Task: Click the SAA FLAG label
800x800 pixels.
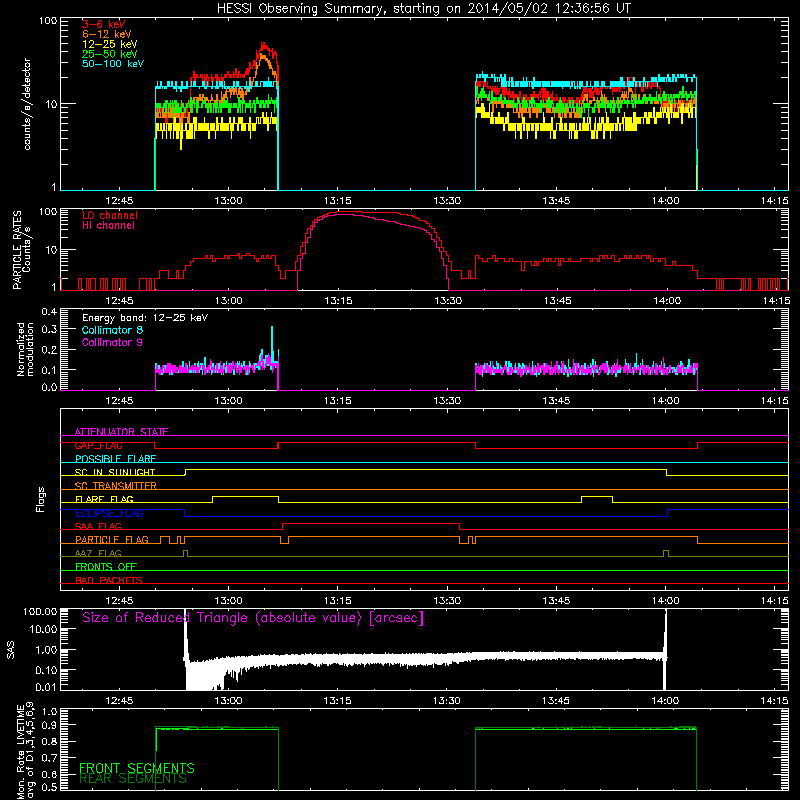Action: point(98,526)
